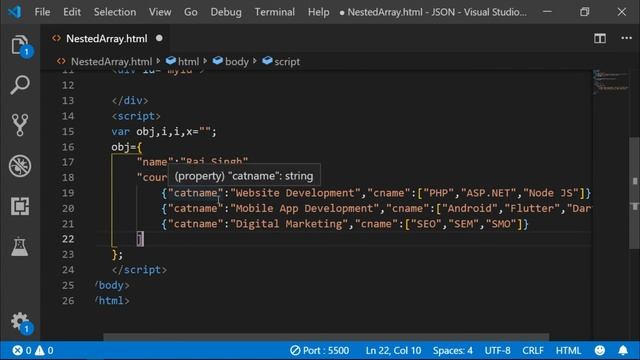Viewport: 640px width, 360px height.
Task: Open the Test flask icon view
Action: click(x=20, y=247)
